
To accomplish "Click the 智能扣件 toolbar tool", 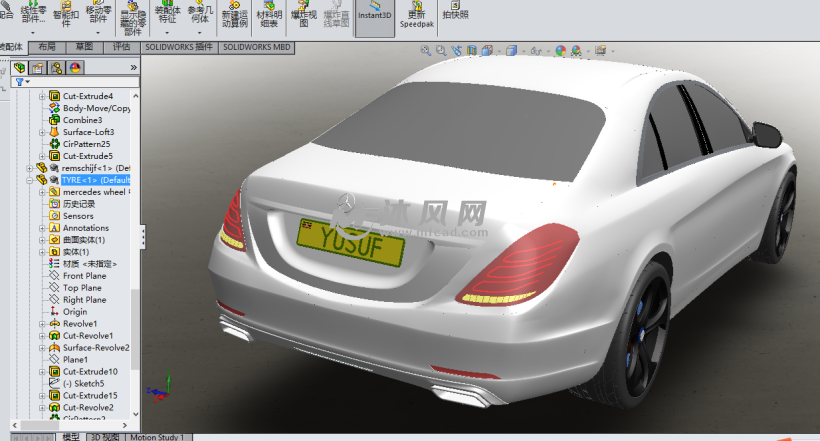I will pos(66,14).
